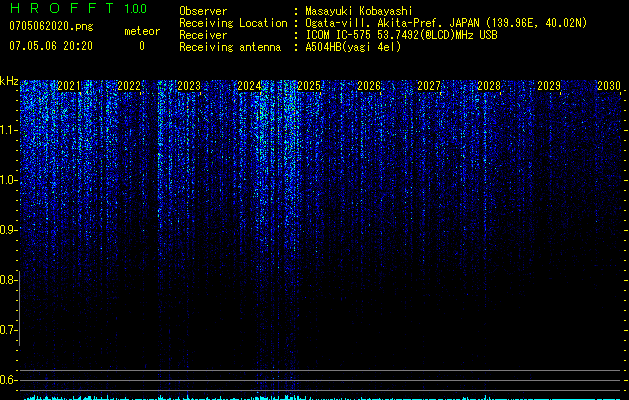Click the meteor count value 0
629x400 pixels.
[142, 46]
